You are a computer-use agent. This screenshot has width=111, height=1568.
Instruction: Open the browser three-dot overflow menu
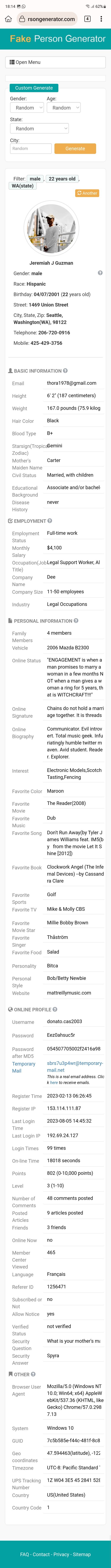click(101, 19)
